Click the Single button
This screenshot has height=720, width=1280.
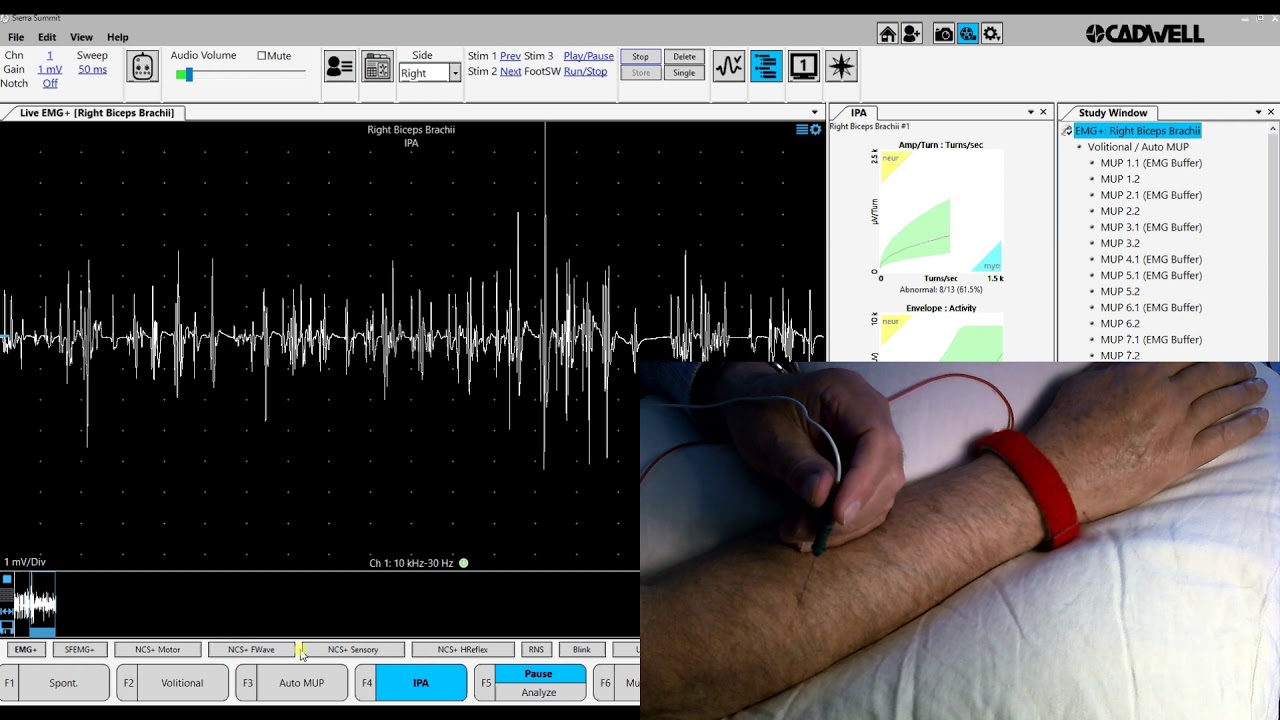684,73
